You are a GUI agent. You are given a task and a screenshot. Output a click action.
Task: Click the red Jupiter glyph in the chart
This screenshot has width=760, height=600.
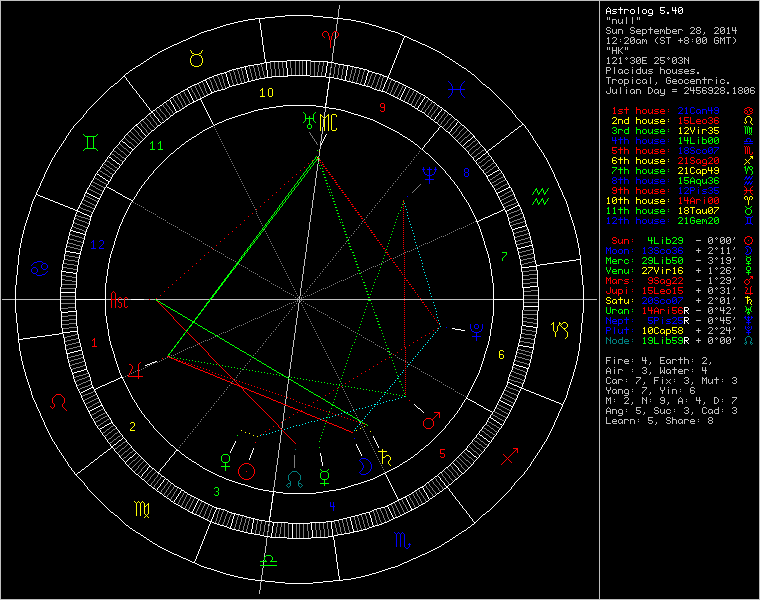point(136,371)
